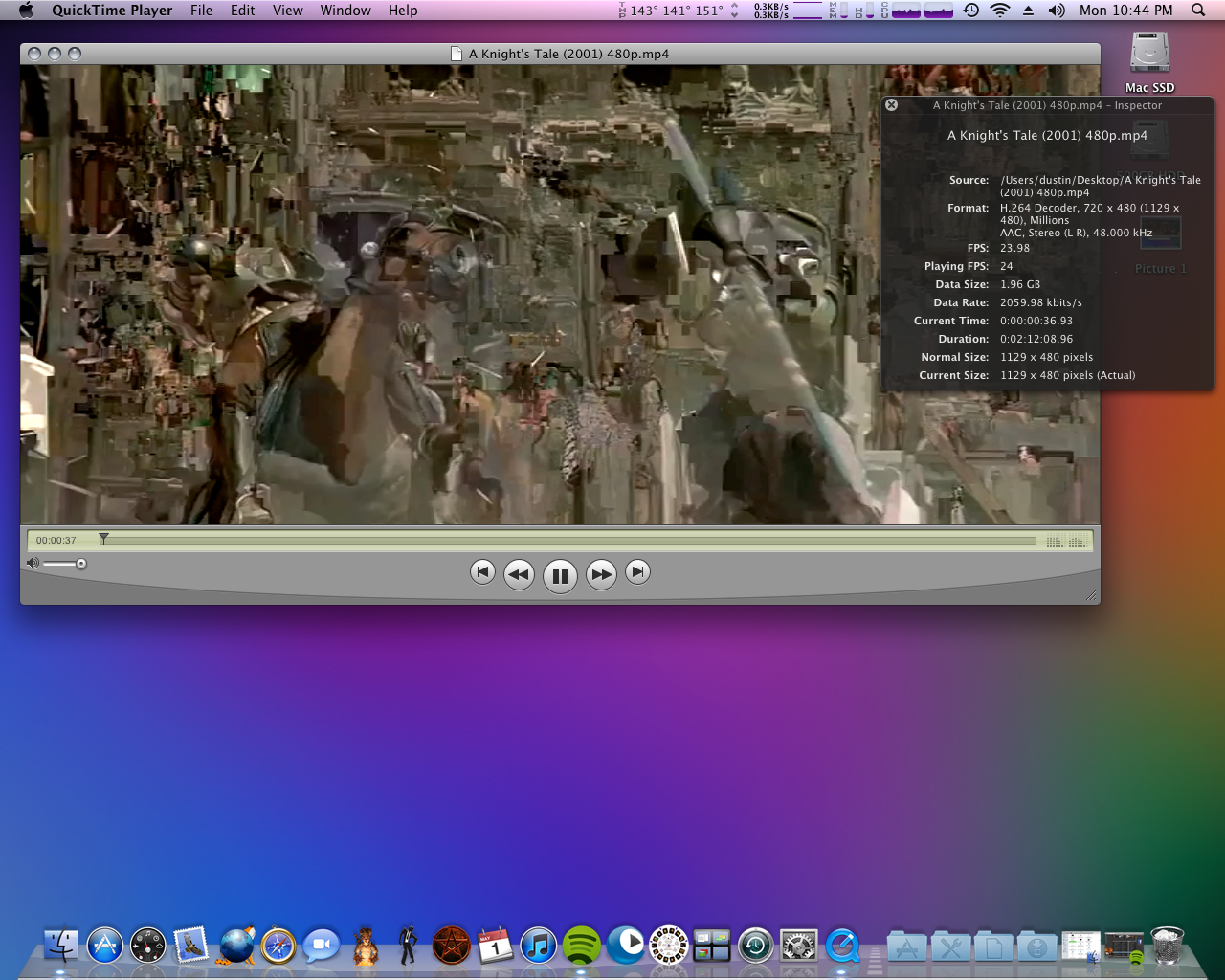This screenshot has width=1225, height=980.
Task: Open the Documents folder stack in Dock
Action: (993, 947)
